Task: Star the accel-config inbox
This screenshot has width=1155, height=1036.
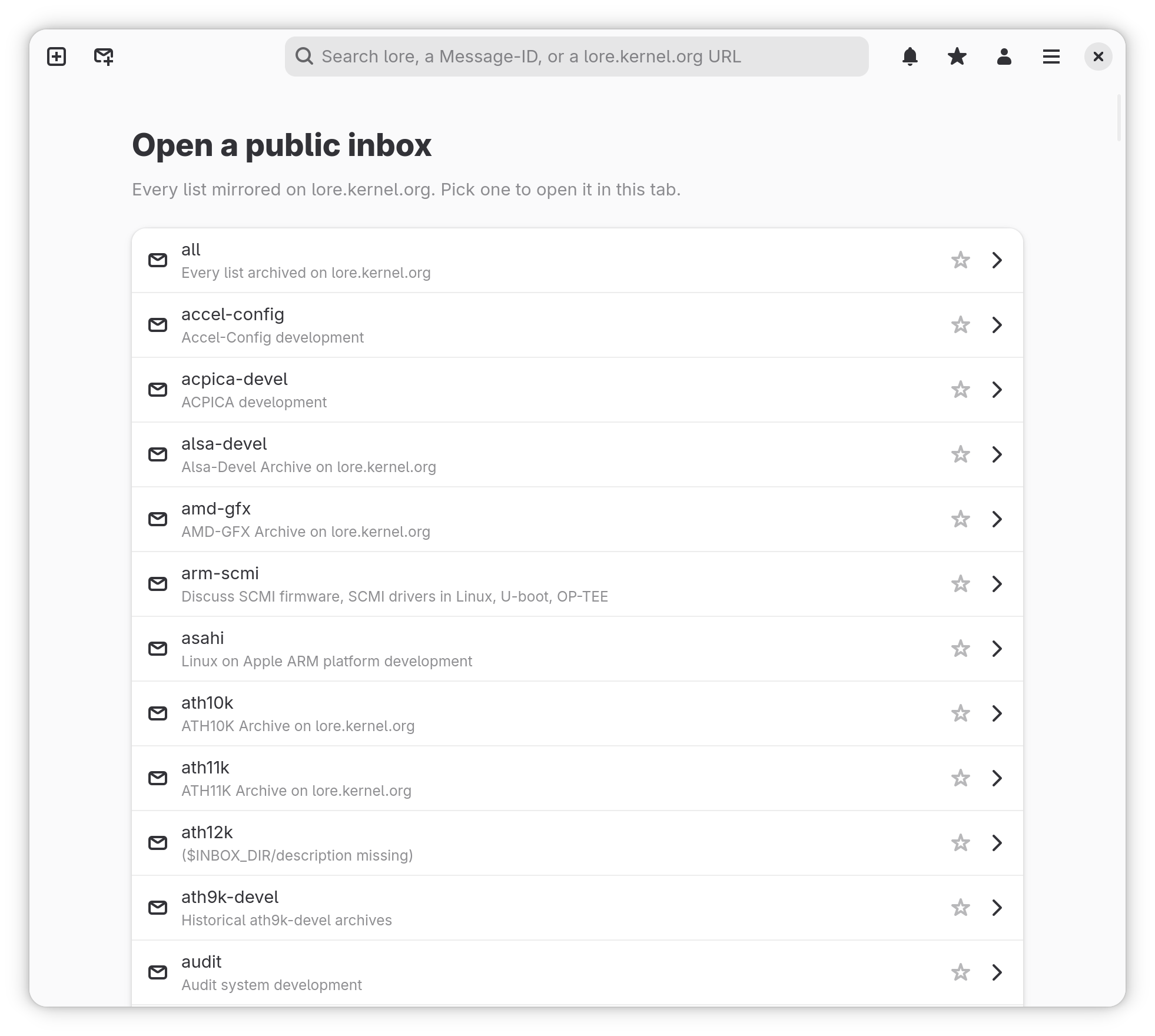Action: [x=961, y=325]
